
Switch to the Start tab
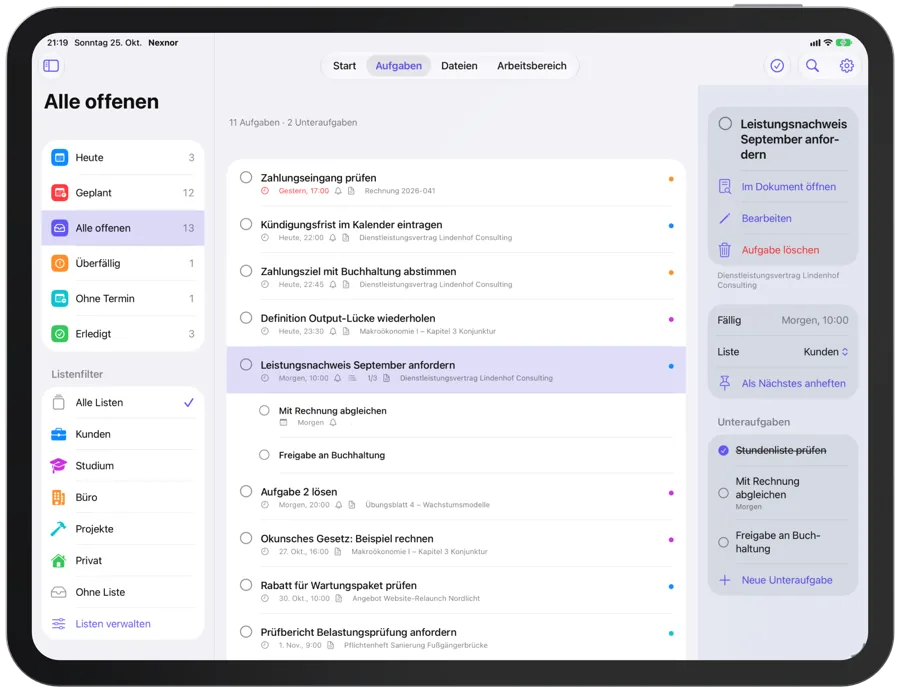click(344, 66)
